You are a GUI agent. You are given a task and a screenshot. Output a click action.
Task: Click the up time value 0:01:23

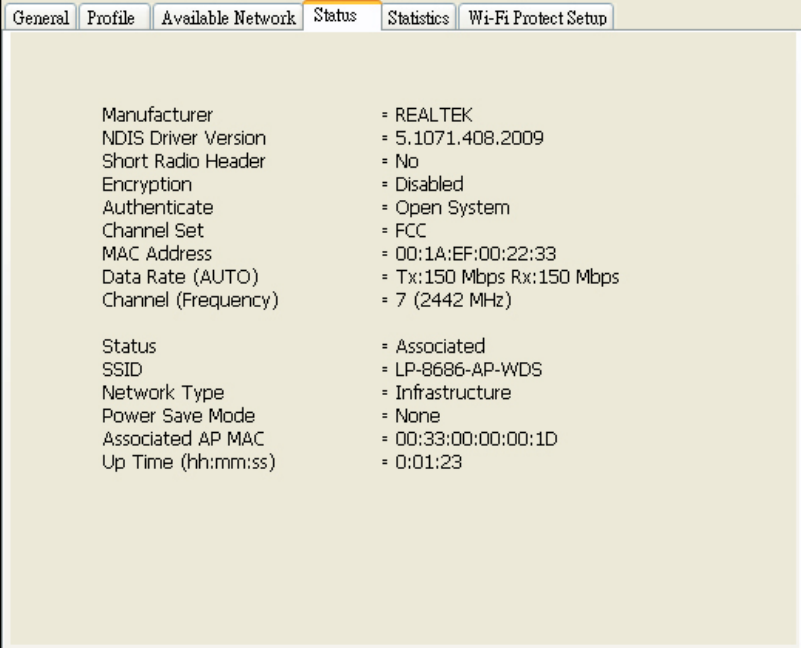429,462
